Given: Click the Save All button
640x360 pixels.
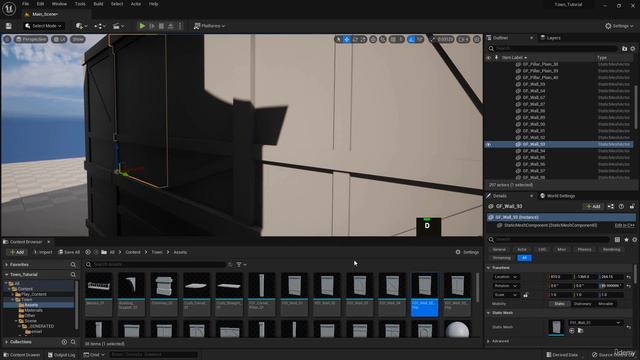Looking at the screenshot, I should point(69,252).
